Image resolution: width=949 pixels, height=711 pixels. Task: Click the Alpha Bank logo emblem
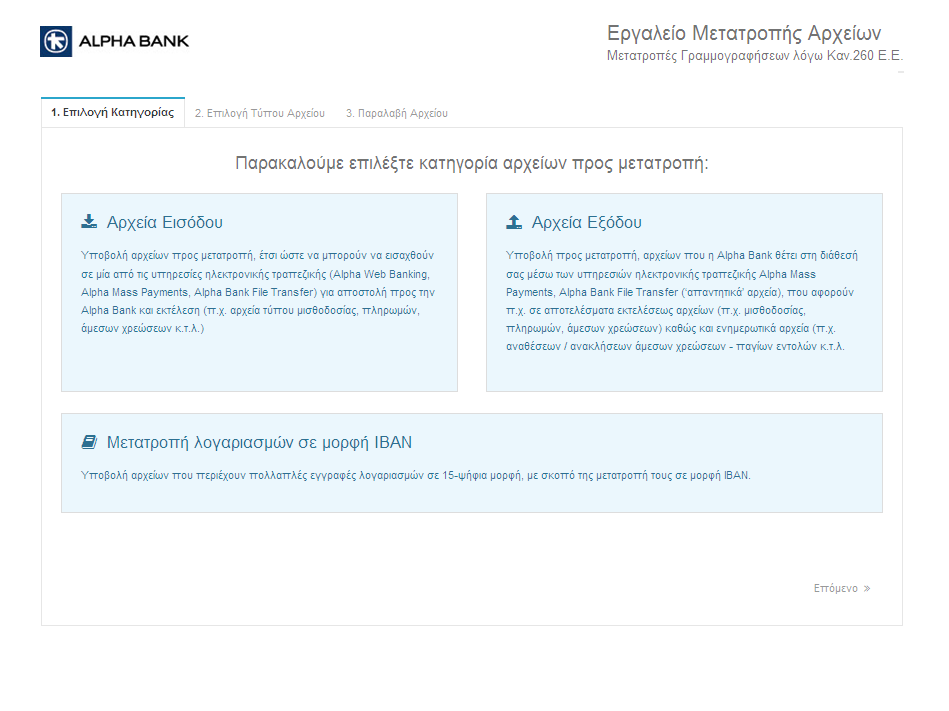click(56, 41)
